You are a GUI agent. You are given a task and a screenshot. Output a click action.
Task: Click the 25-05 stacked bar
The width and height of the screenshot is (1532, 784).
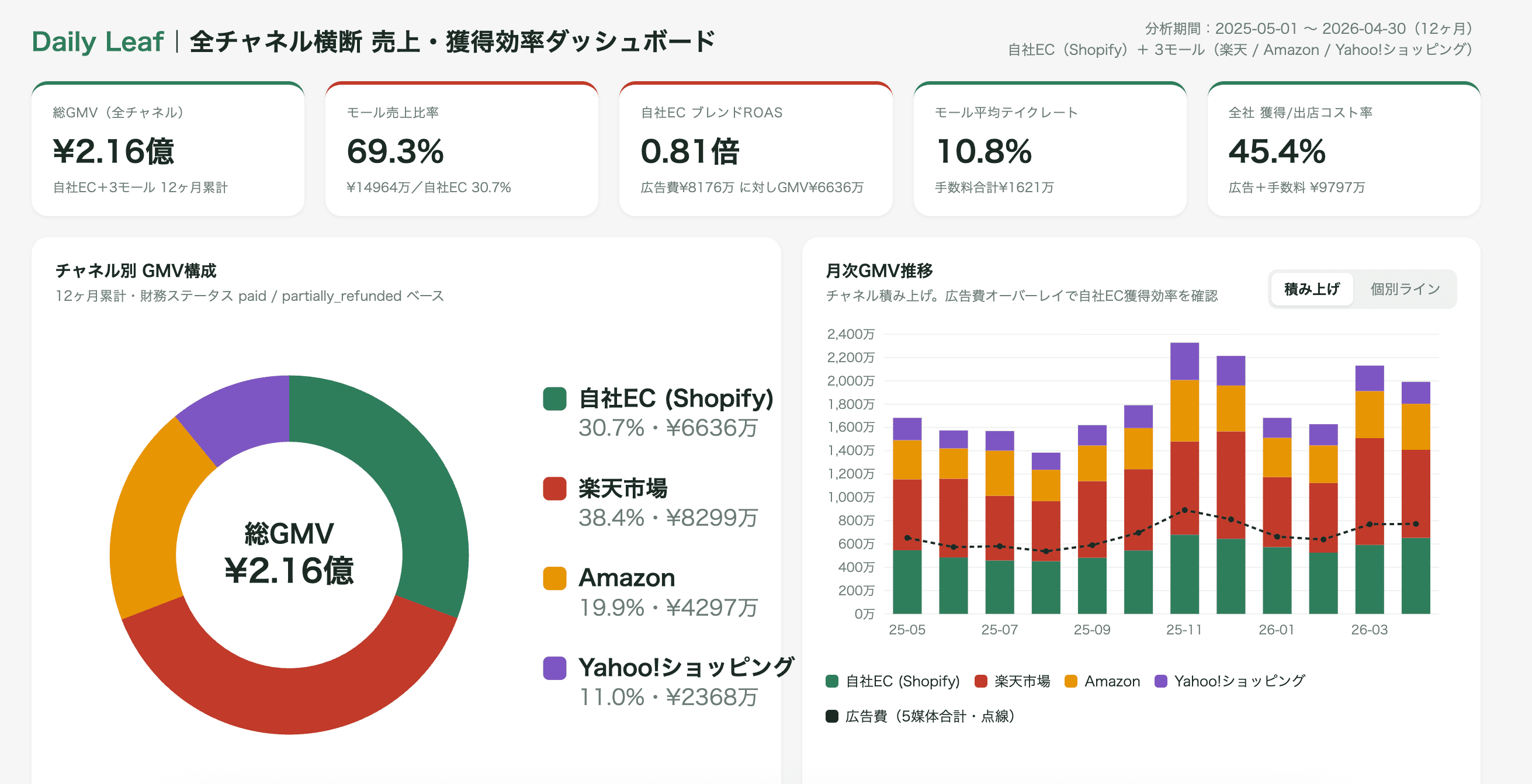(907, 516)
